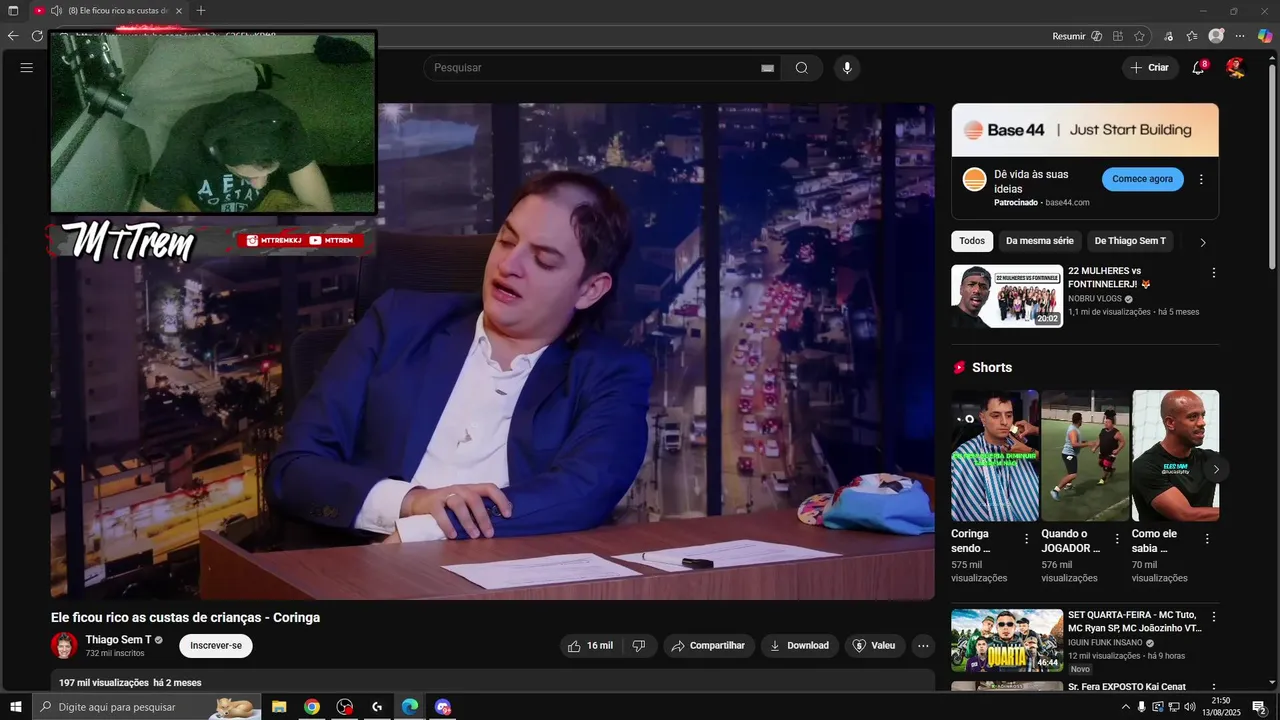This screenshot has height=720, width=1280.
Task: Reload the page with refresh icon
Action: click(37, 36)
